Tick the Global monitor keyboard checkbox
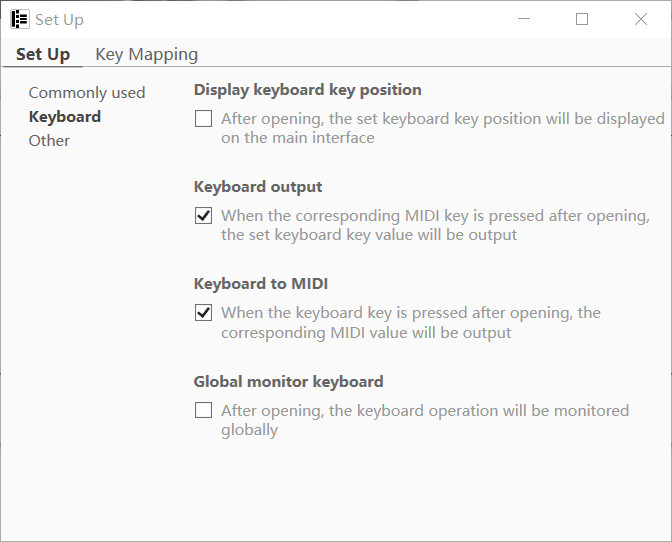 click(x=204, y=410)
